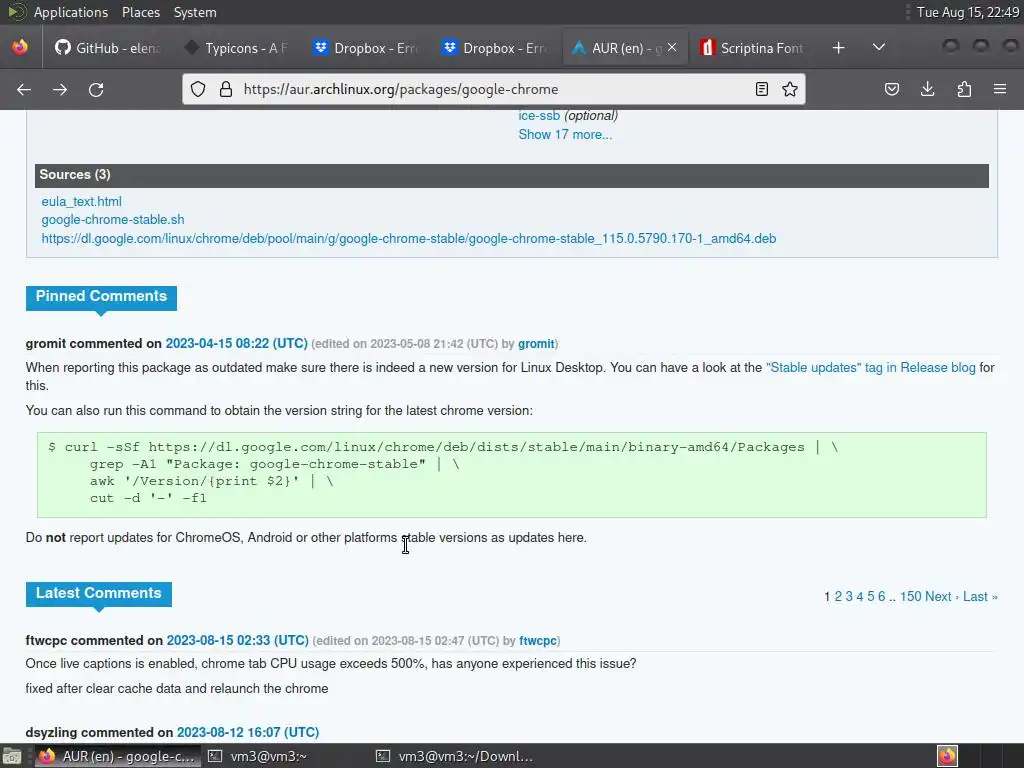Open the pinned comment date 2023-04-15 08:22
Screen dimensions: 1024x768
pyautogui.click(x=236, y=344)
